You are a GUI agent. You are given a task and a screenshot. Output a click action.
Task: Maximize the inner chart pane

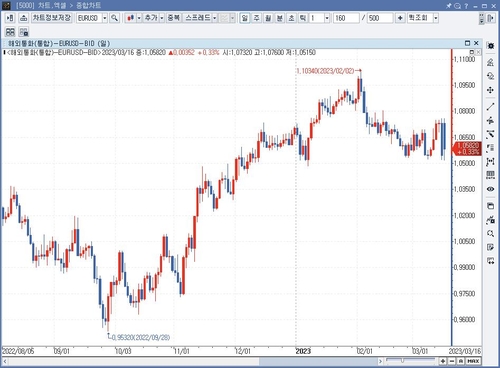pos(467,43)
